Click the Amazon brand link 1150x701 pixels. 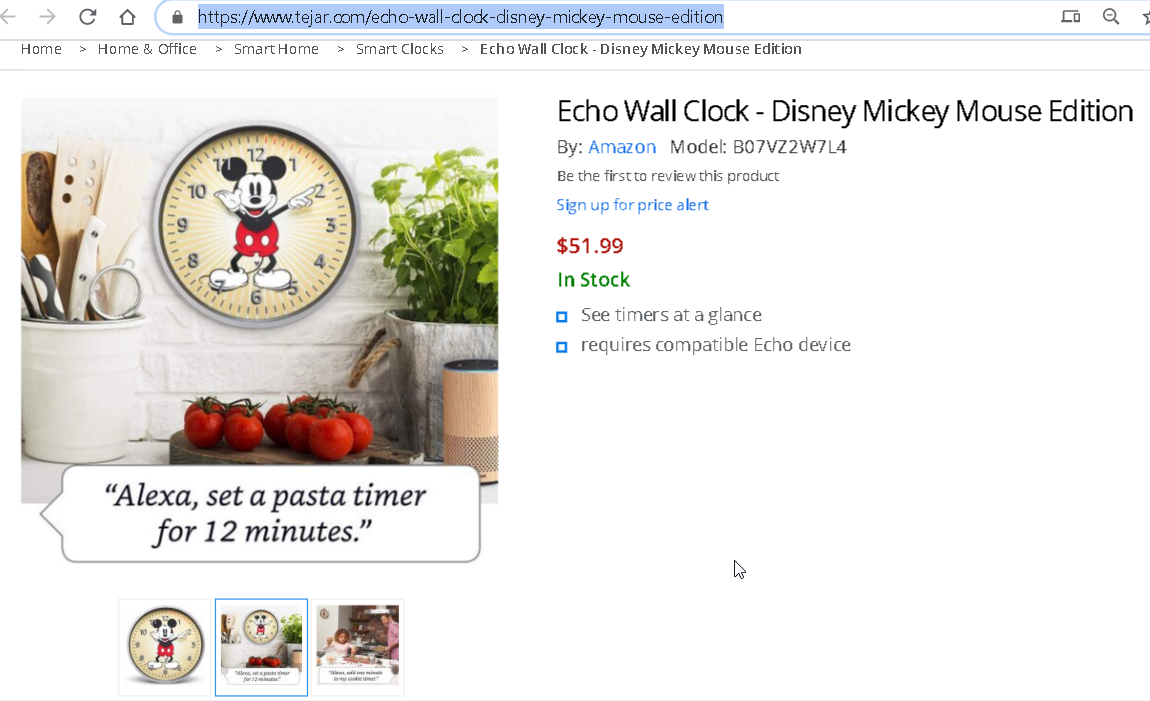coord(622,147)
